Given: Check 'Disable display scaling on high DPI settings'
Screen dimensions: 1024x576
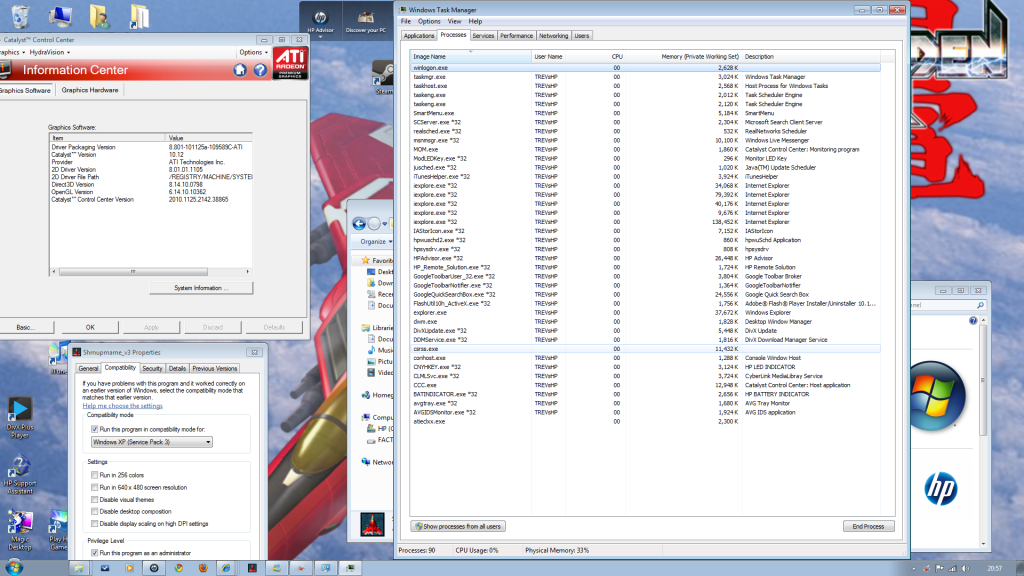Looking at the screenshot, I should [x=95, y=524].
